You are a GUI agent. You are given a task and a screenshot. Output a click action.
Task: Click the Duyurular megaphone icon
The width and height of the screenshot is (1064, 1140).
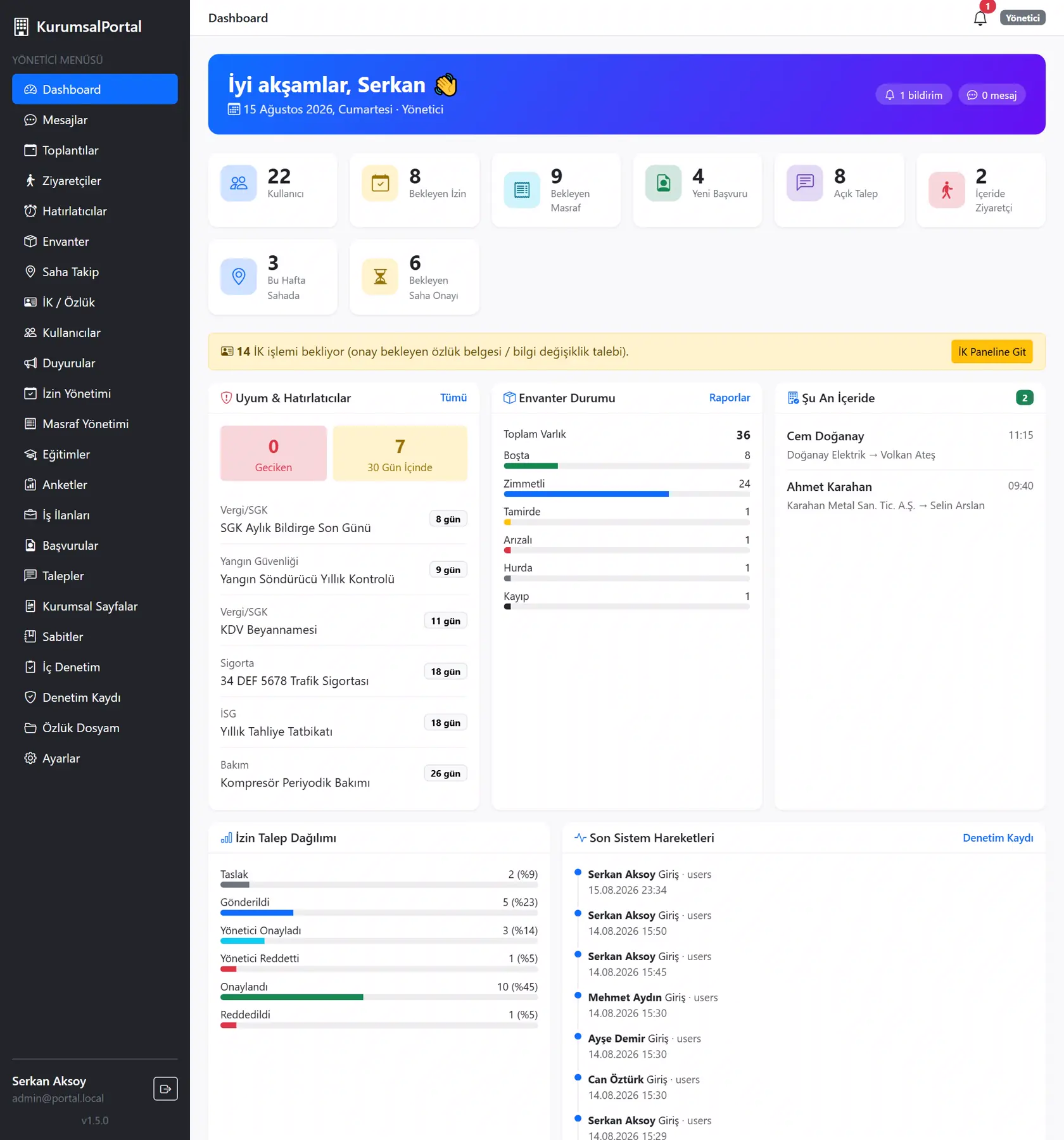[30, 363]
